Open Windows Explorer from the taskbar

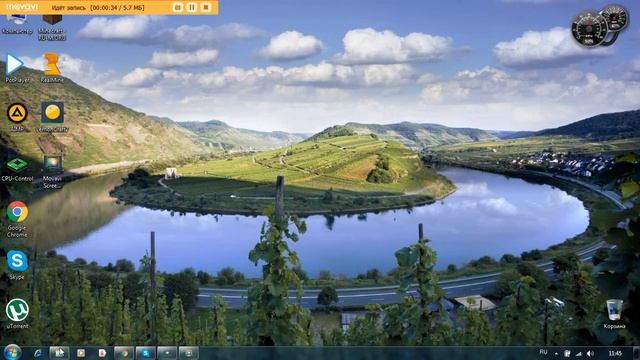tap(59, 353)
